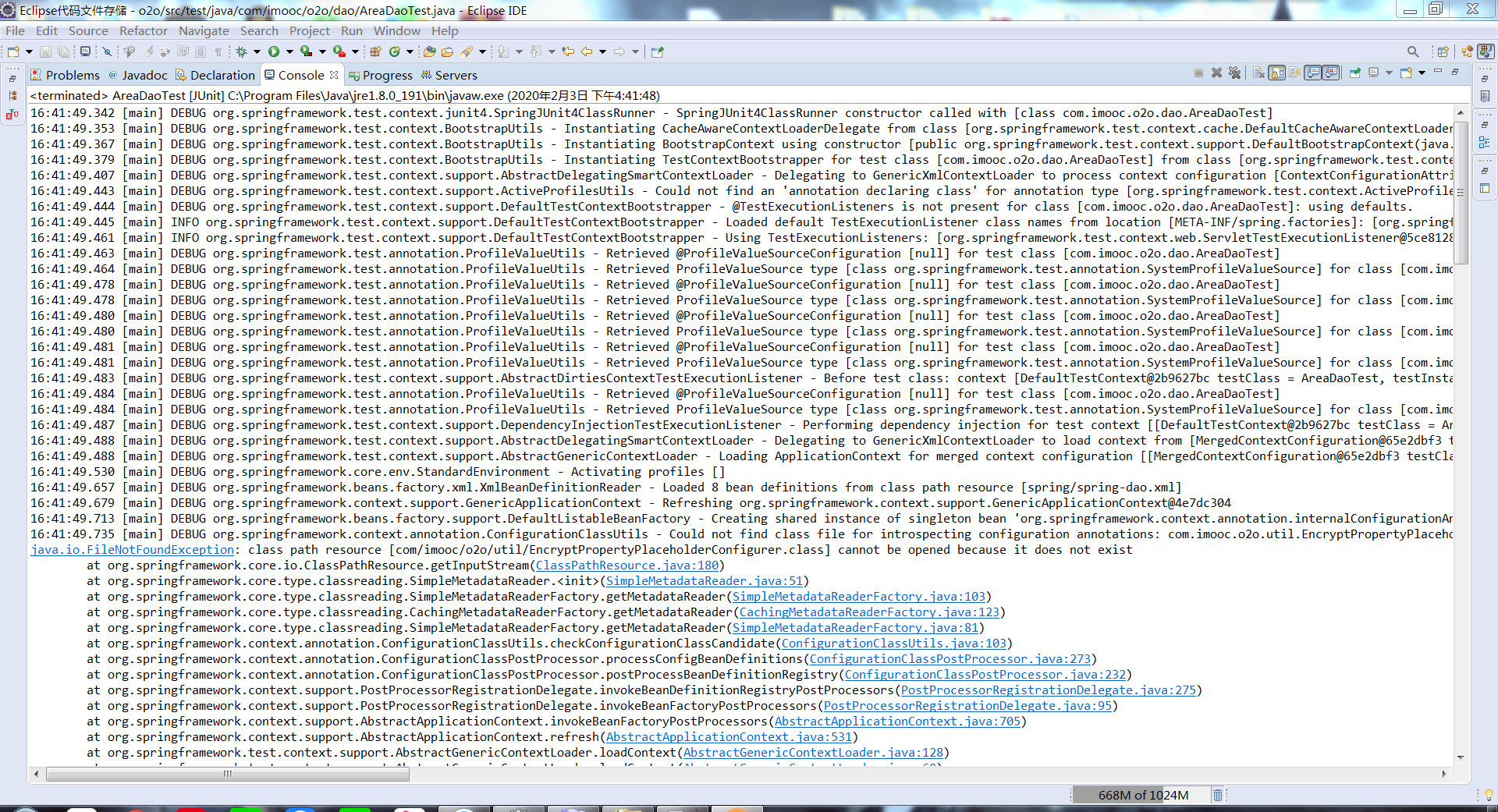Go to the last edit location
This screenshot has height=812, width=1498.
pyautogui.click(x=568, y=51)
